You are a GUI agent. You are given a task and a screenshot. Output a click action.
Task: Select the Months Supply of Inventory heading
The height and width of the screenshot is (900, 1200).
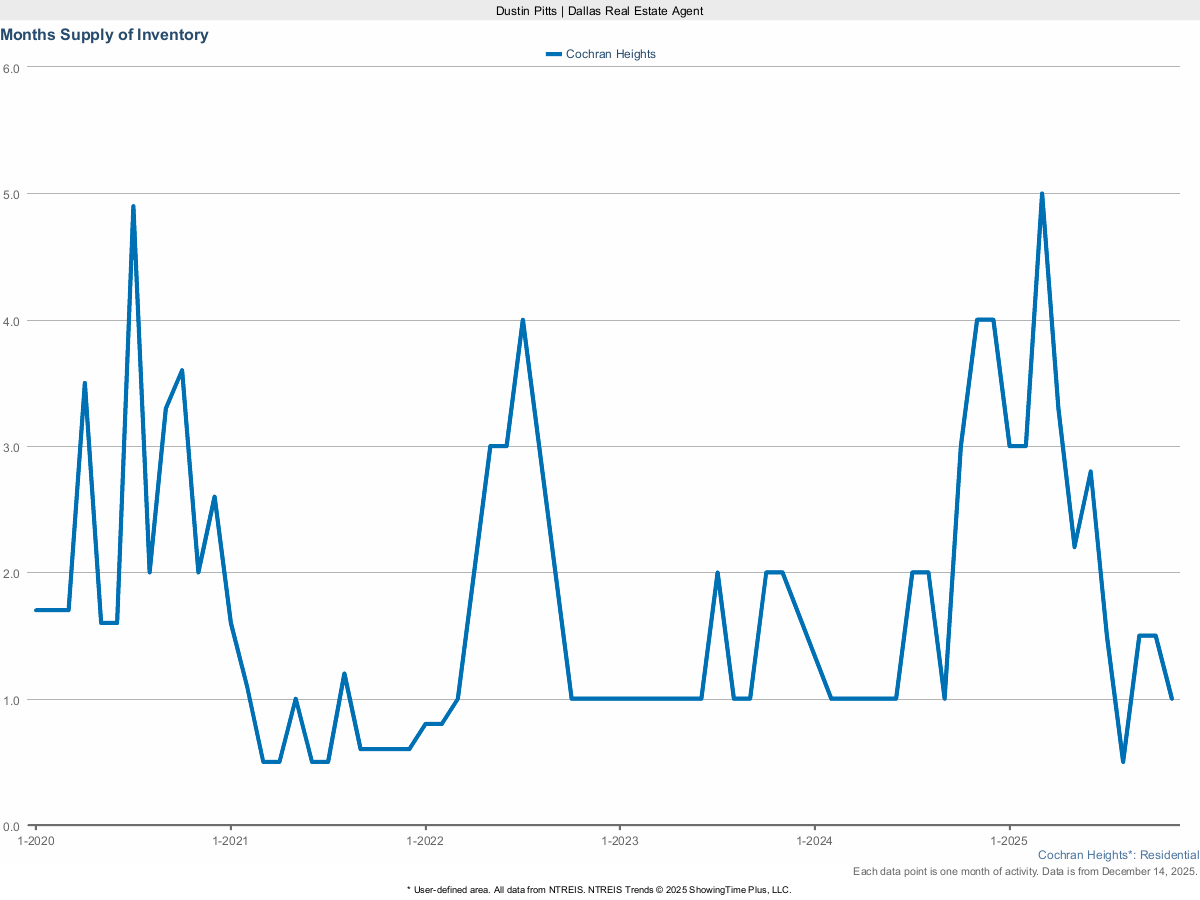[x=105, y=34]
